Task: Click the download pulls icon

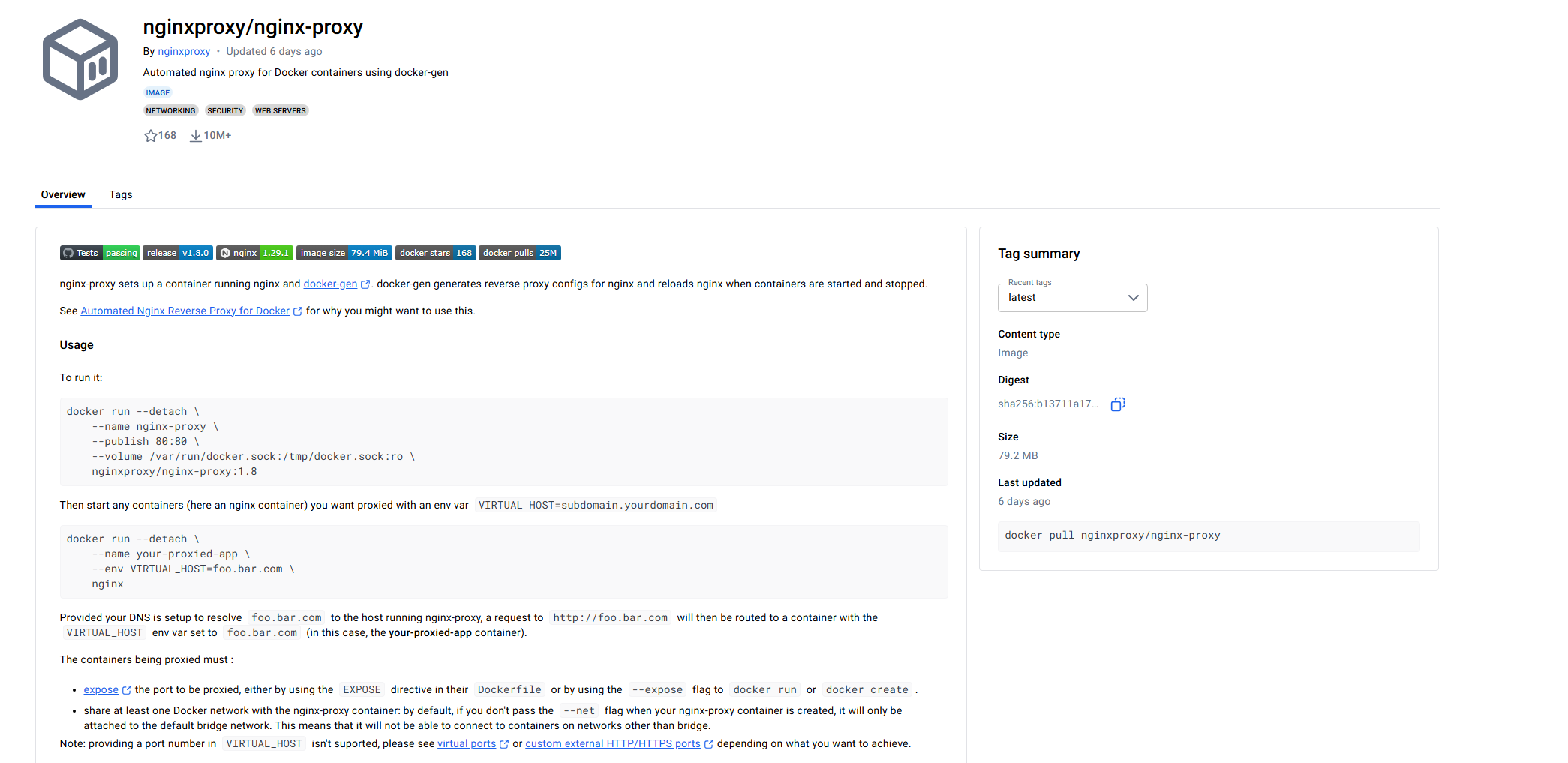Action: pyautogui.click(x=195, y=136)
